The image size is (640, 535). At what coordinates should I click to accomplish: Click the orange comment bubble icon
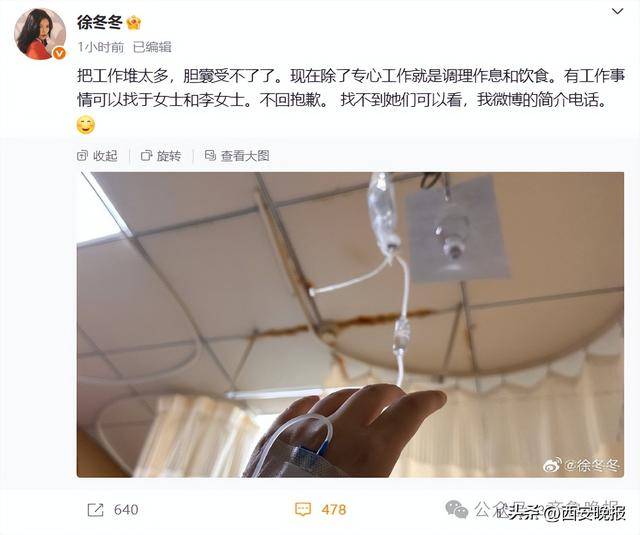coord(303,509)
